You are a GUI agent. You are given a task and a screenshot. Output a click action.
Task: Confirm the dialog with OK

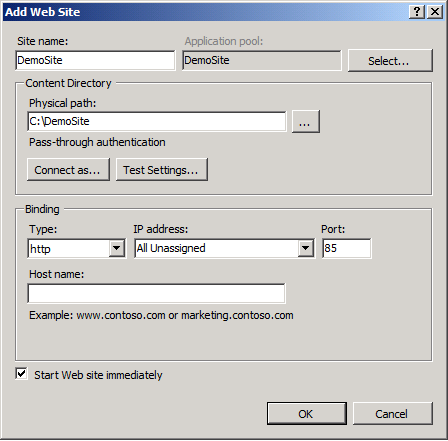307,414
